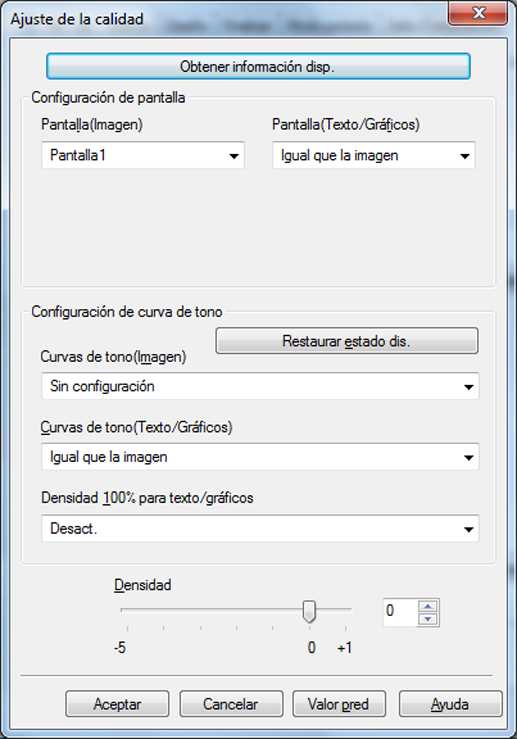Viewport: 517px width, 739px height.
Task: Increase Densidad value with the up arrow
Action: 428,607
